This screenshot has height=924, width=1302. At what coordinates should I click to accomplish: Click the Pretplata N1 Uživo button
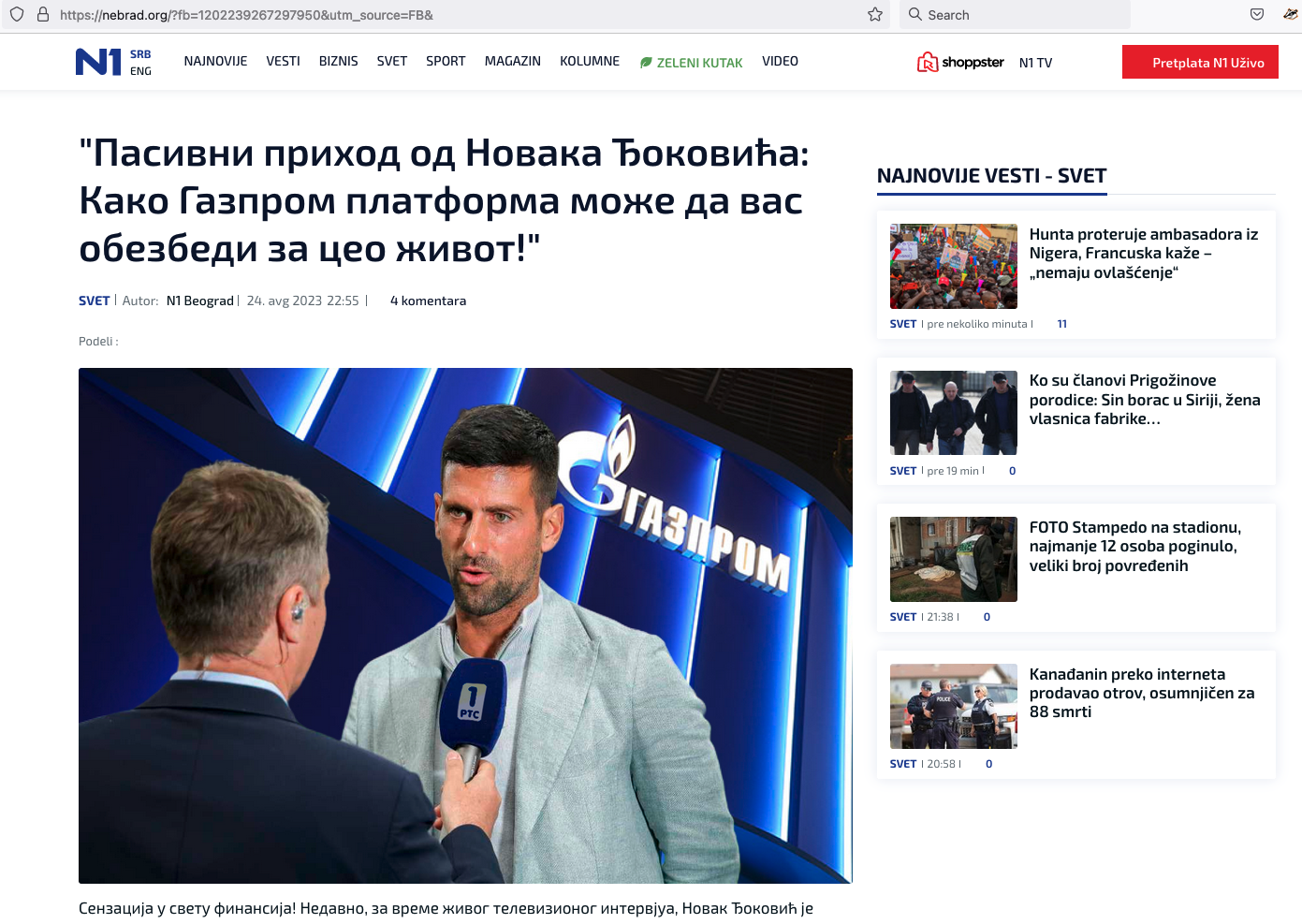tap(1200, 62)
